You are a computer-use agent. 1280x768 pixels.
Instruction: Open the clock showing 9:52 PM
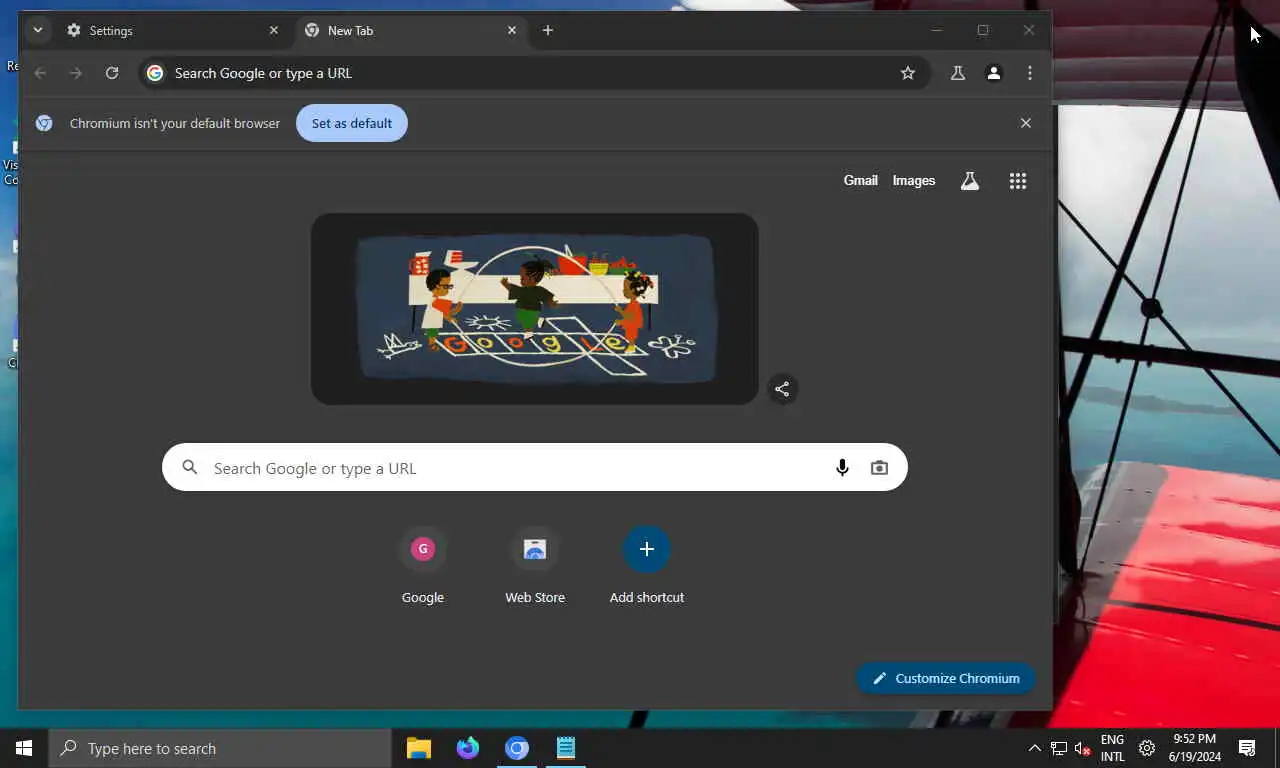pos(1195,748)
